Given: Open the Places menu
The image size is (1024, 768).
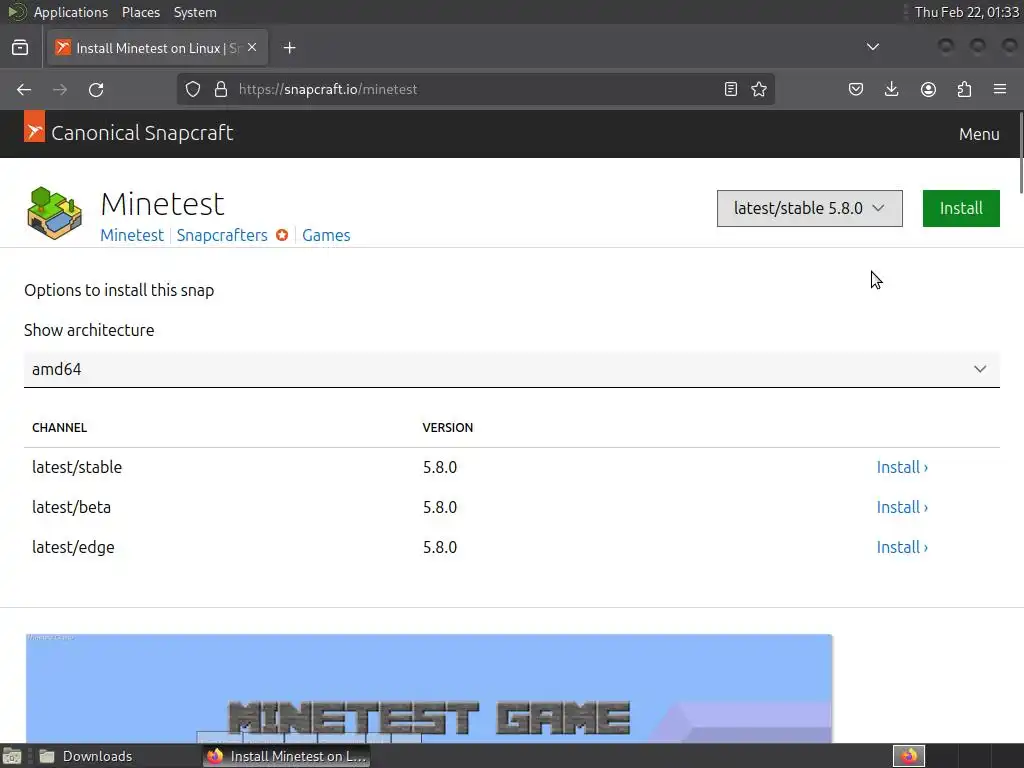Looking at the screenshot, I should 140,12.
